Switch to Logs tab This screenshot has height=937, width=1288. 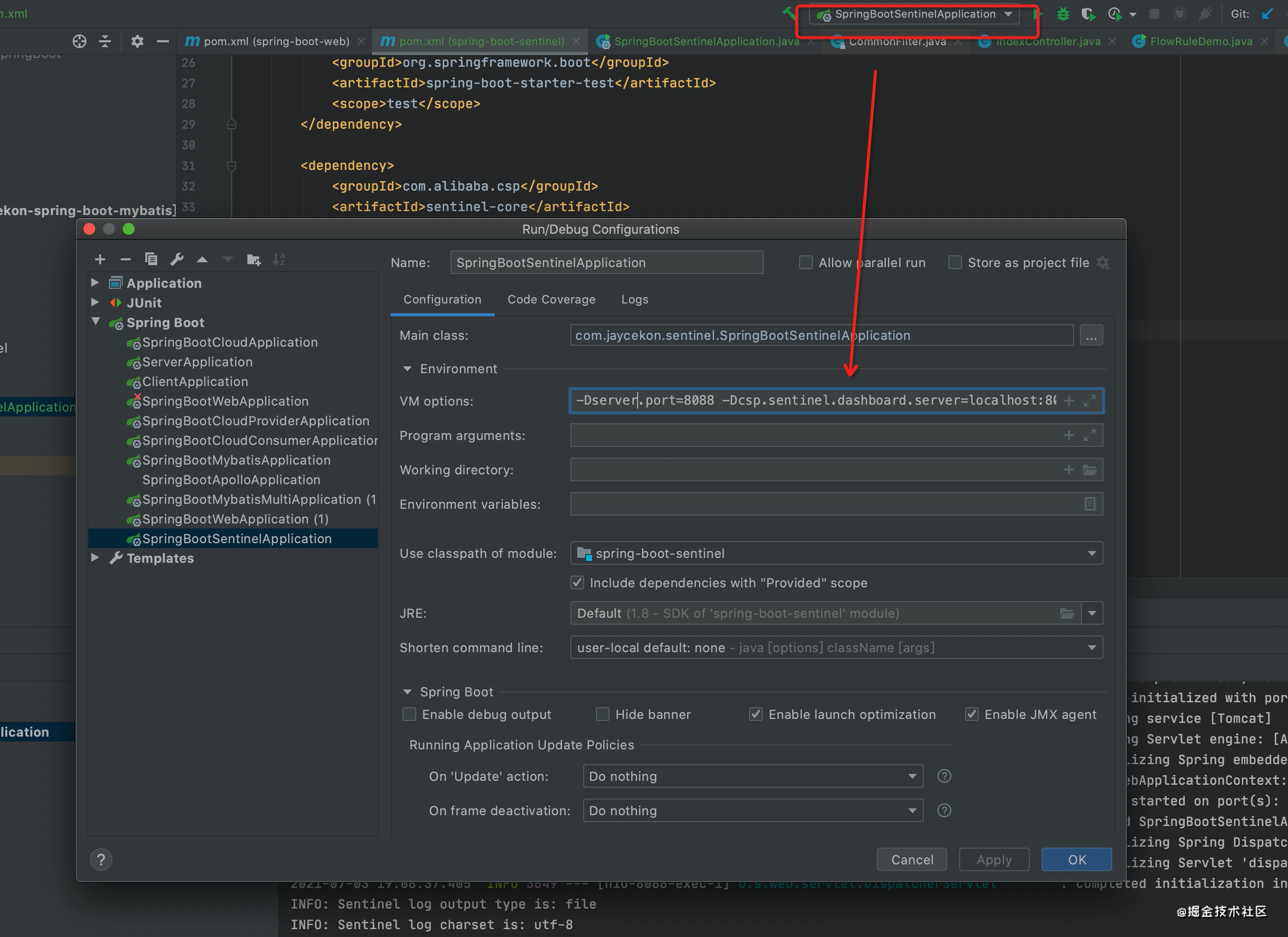[634, 300]
